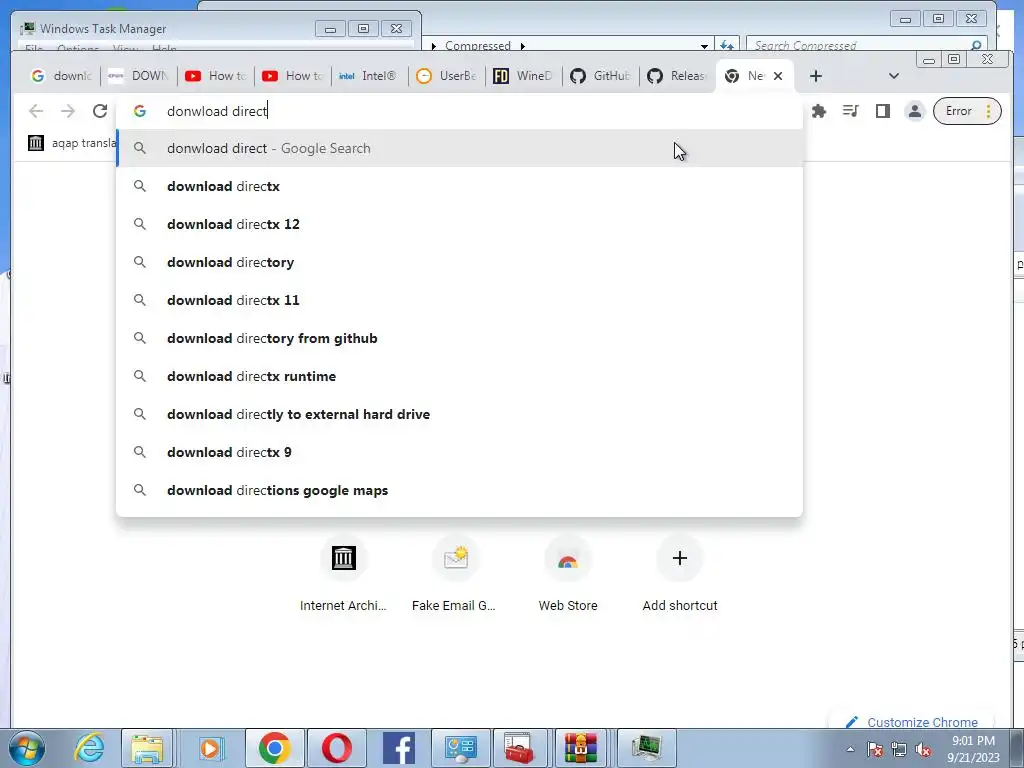The width and height of the screenshot is (1024, 768).
Task: Open Explorer address bar dropdown arrow
Action: (704, 46)
